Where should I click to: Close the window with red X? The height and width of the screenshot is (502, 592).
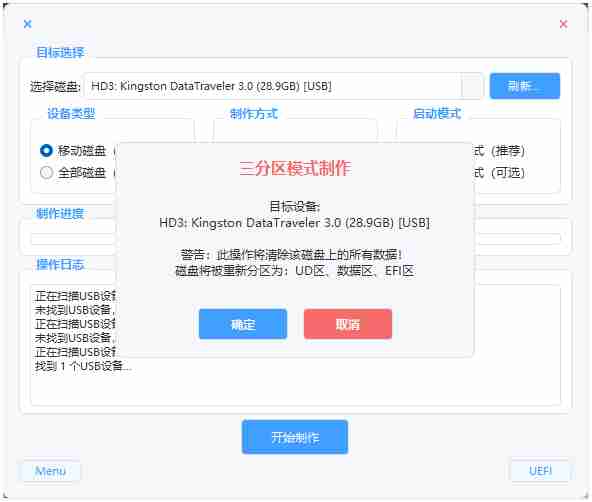tap(563, 24)
